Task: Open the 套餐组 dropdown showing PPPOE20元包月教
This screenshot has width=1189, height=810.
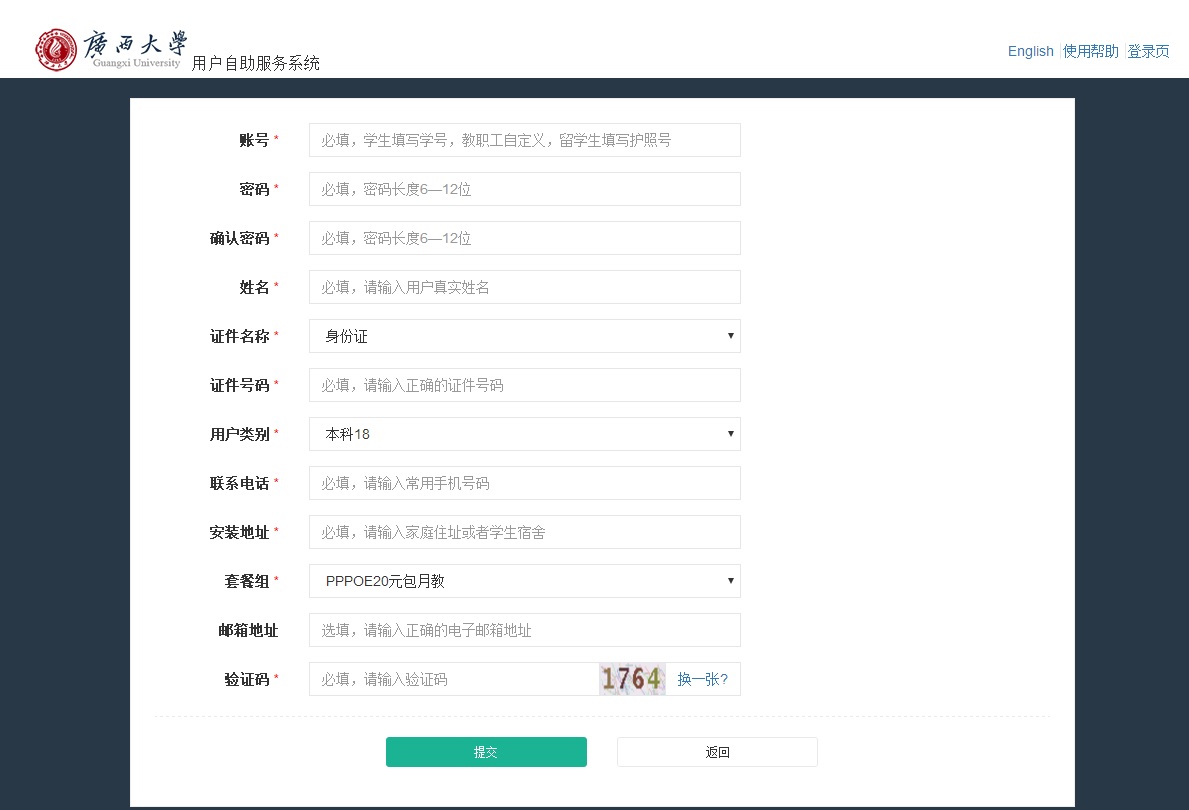Action: (524, 581)
